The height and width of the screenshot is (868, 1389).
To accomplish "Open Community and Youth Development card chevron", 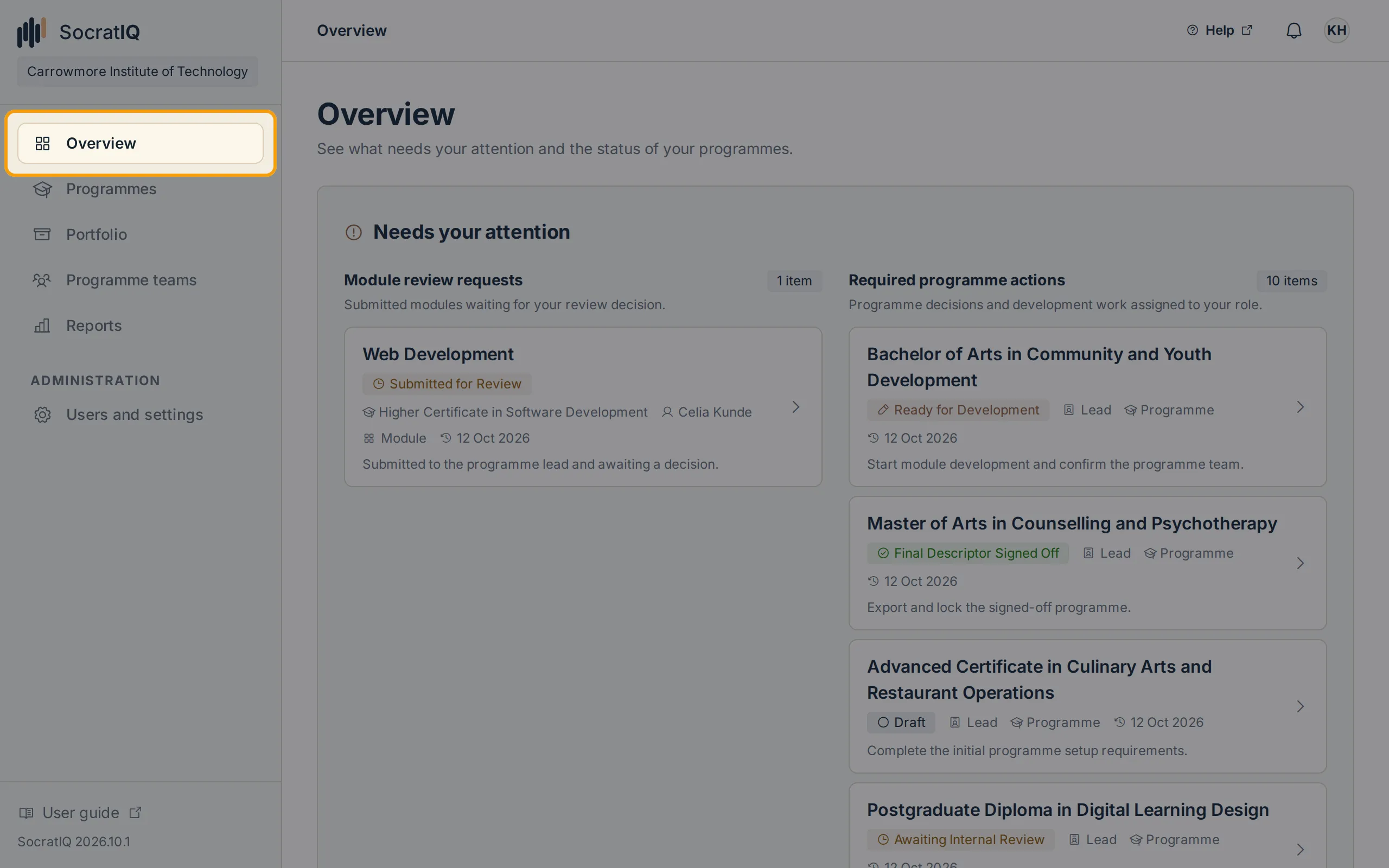I will (1300, 407).
